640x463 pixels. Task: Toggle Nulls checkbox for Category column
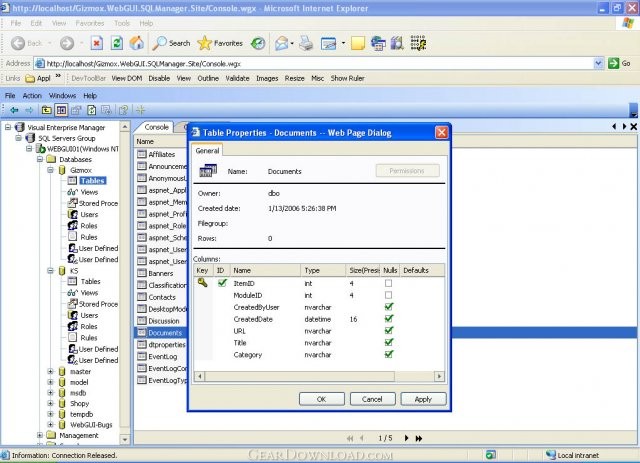tap(389, 354)
